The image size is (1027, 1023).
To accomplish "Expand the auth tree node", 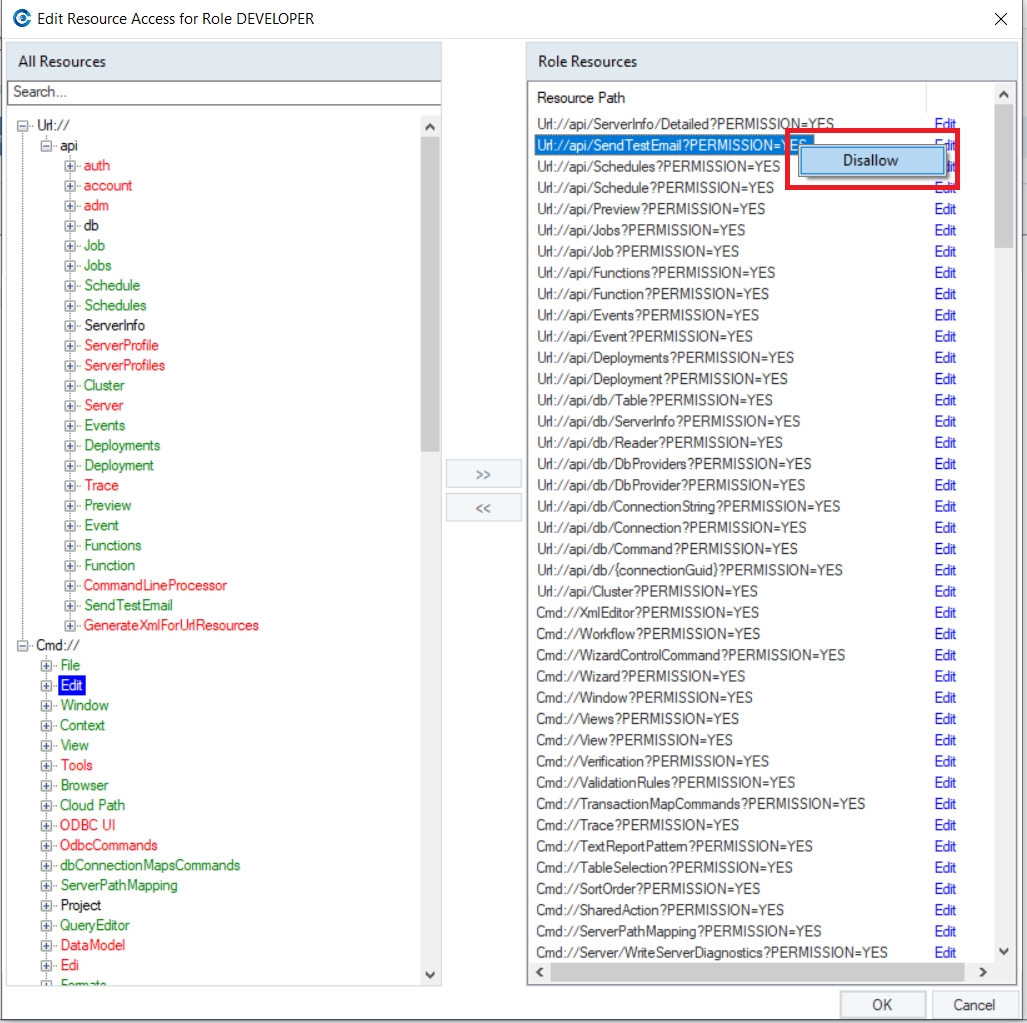I will [x=70, y=166].
